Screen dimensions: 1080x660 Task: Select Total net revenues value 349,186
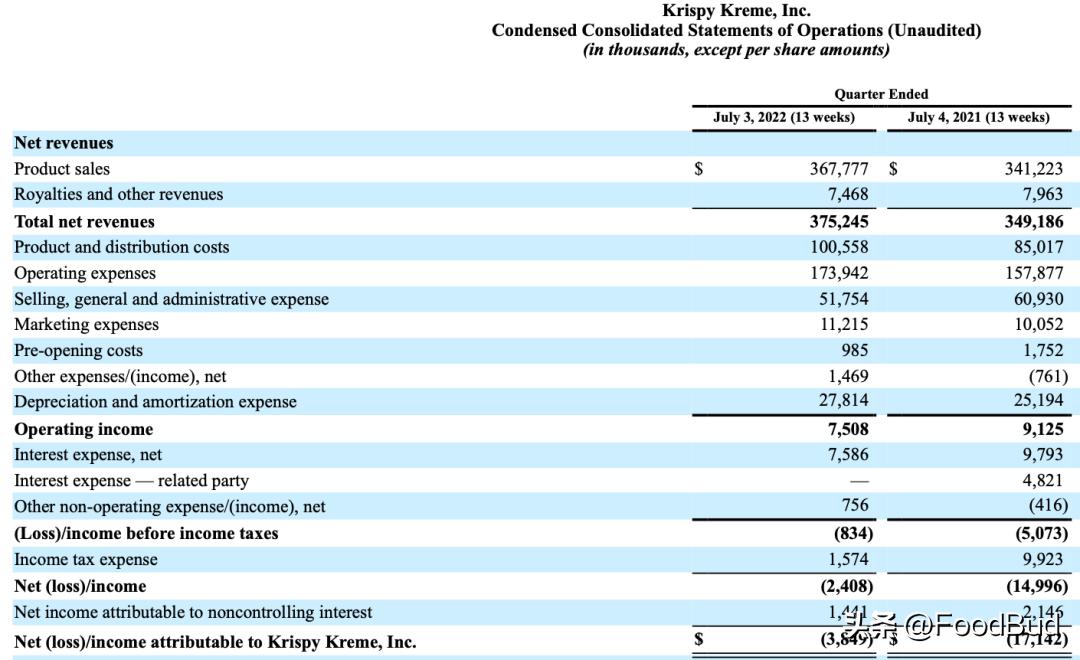pyautogui.click(x=1033, y=222)
